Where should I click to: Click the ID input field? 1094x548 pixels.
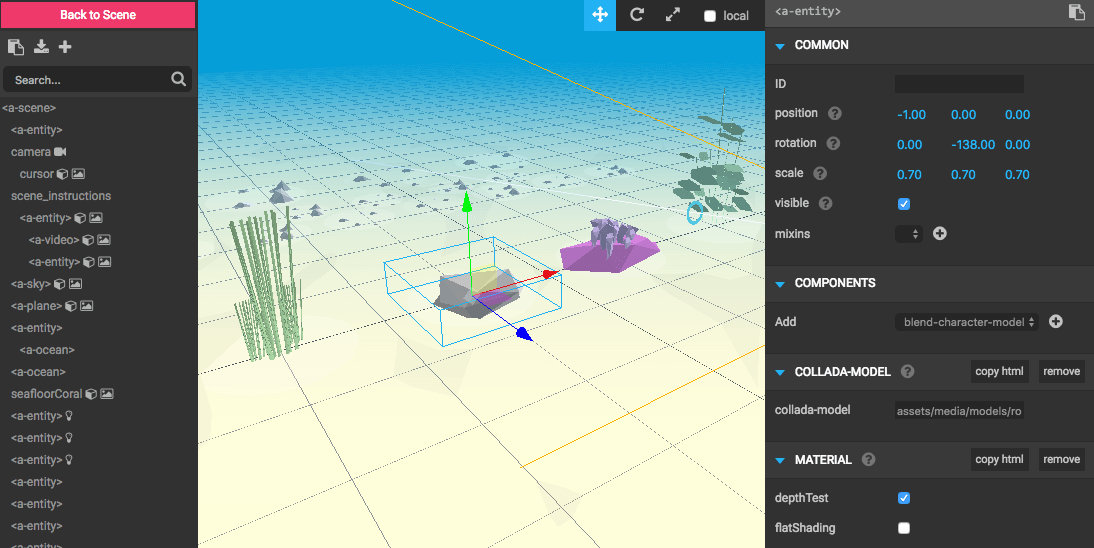coord(958,85)
